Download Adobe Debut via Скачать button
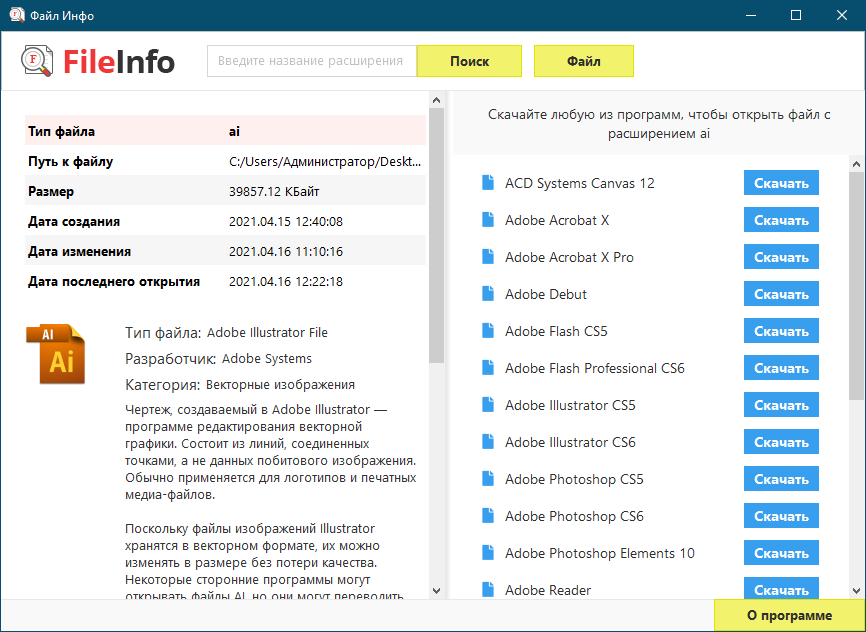 (781, 294)
